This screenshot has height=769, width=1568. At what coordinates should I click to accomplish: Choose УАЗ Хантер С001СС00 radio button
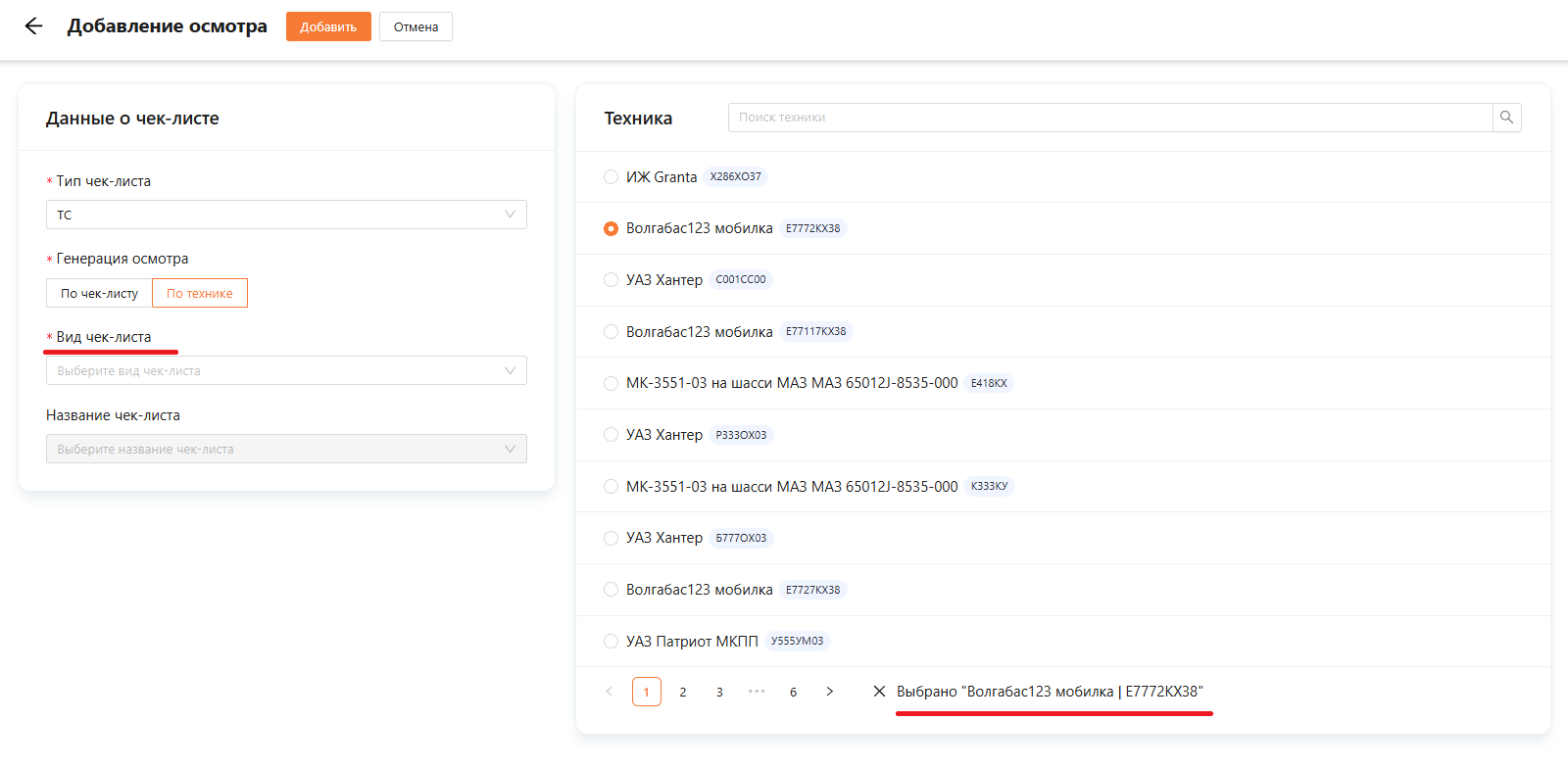[x=612, y=280]
